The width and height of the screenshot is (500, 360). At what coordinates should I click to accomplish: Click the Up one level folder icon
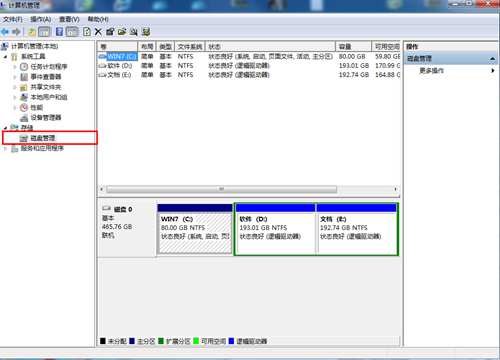tap(32, 32)
